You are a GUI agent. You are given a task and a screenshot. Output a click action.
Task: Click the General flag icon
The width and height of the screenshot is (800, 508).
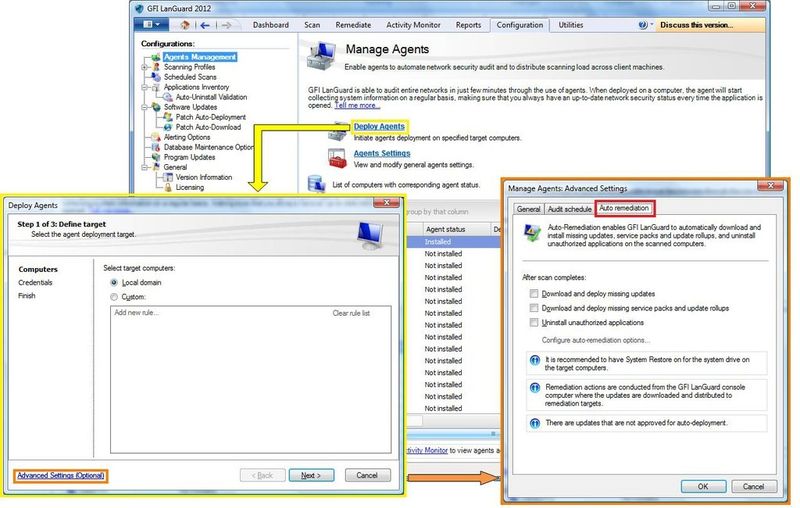(156, 167)
